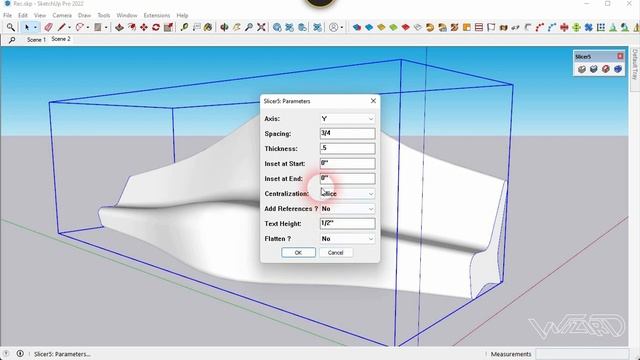The width and height of the screenshot is (640, 360).
Task: Select the Orbit tool
Action: pos(224,27)
